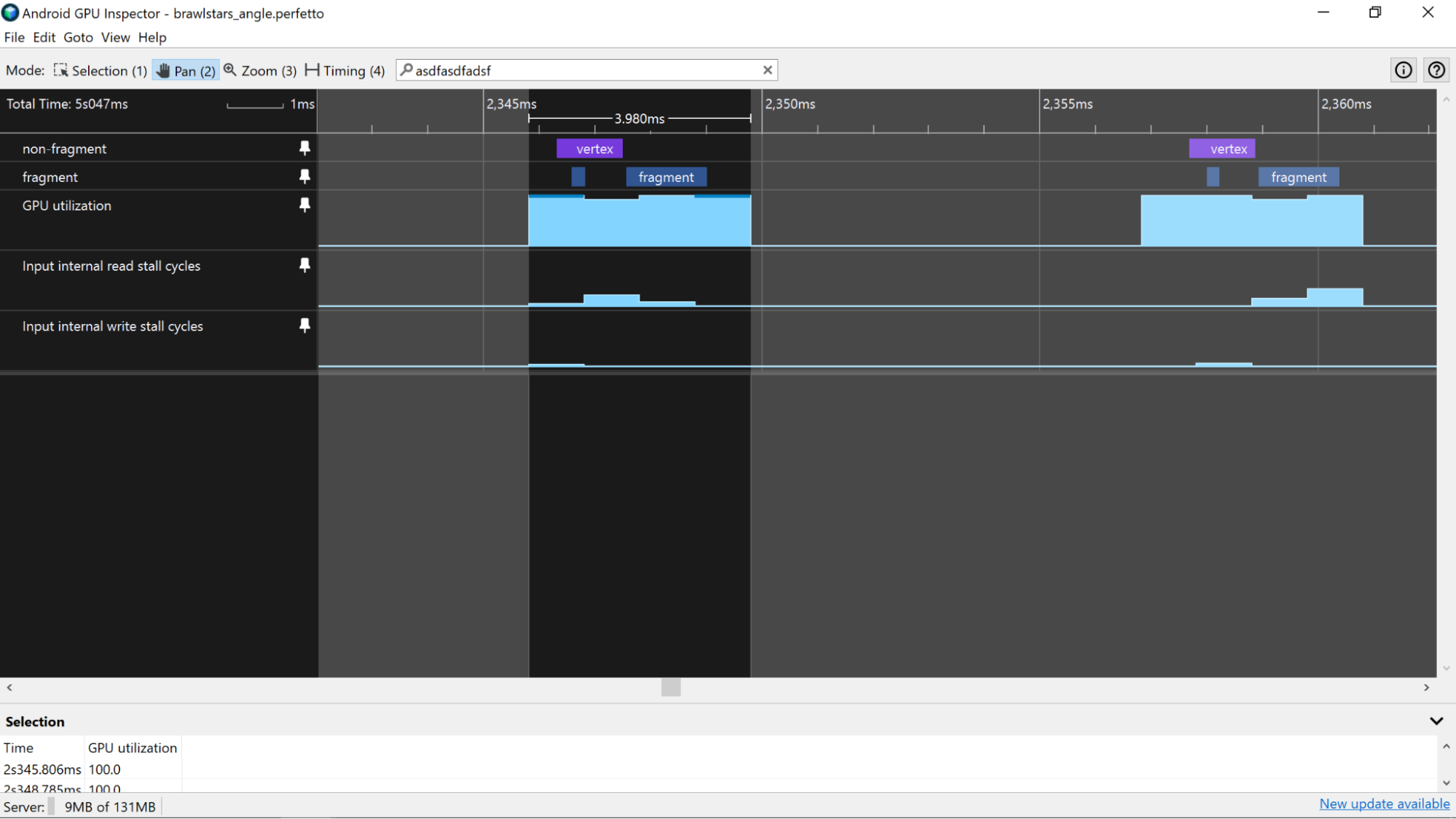Select the first labeled fragment slice
Screen dimensions: 1456x819
666,177
